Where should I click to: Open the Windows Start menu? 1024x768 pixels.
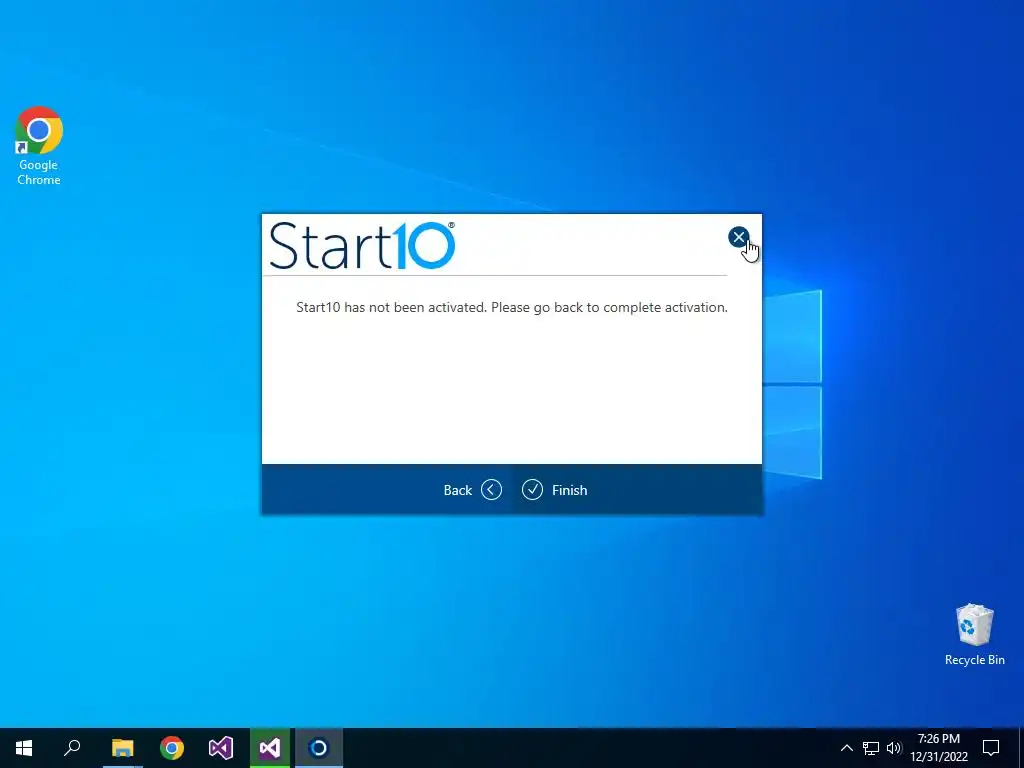pos(24,748)
